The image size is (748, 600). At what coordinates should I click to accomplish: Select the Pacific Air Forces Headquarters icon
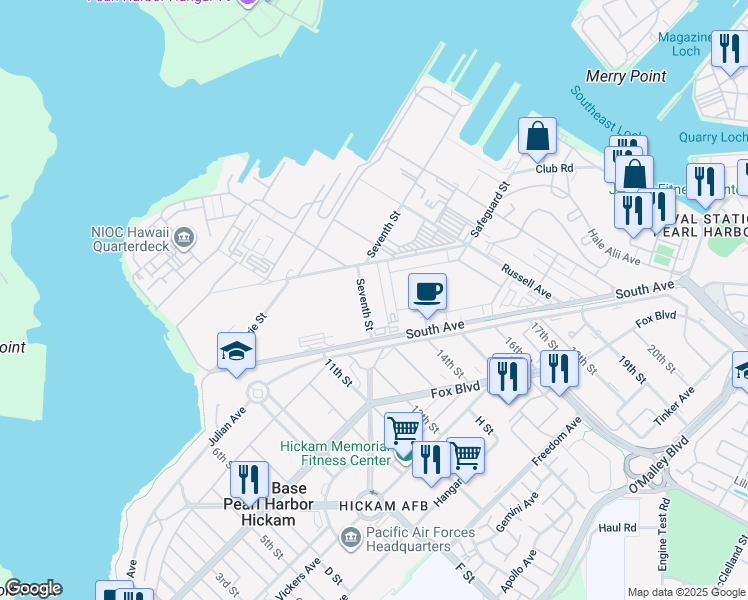coord(351,539)
